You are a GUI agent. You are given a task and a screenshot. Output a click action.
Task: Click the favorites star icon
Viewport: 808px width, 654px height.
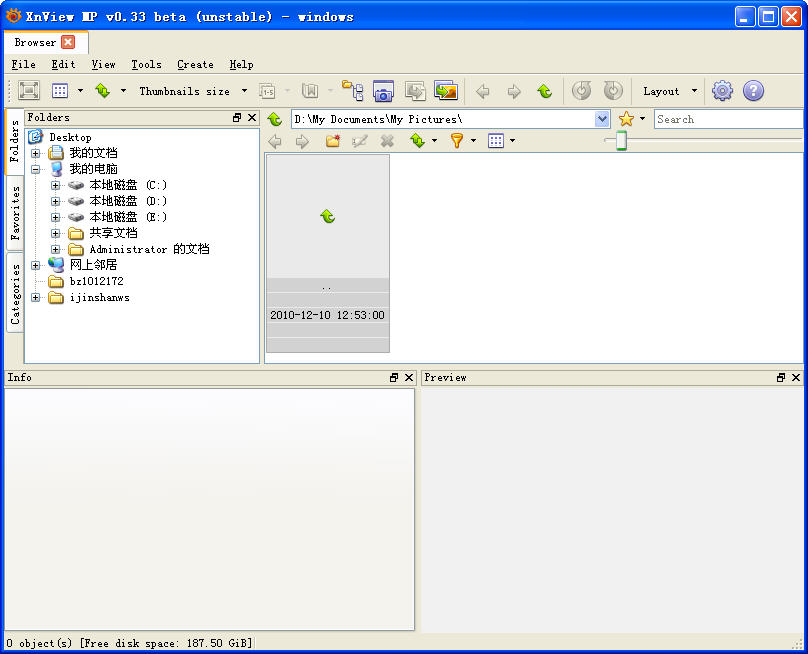coord(626,119)
